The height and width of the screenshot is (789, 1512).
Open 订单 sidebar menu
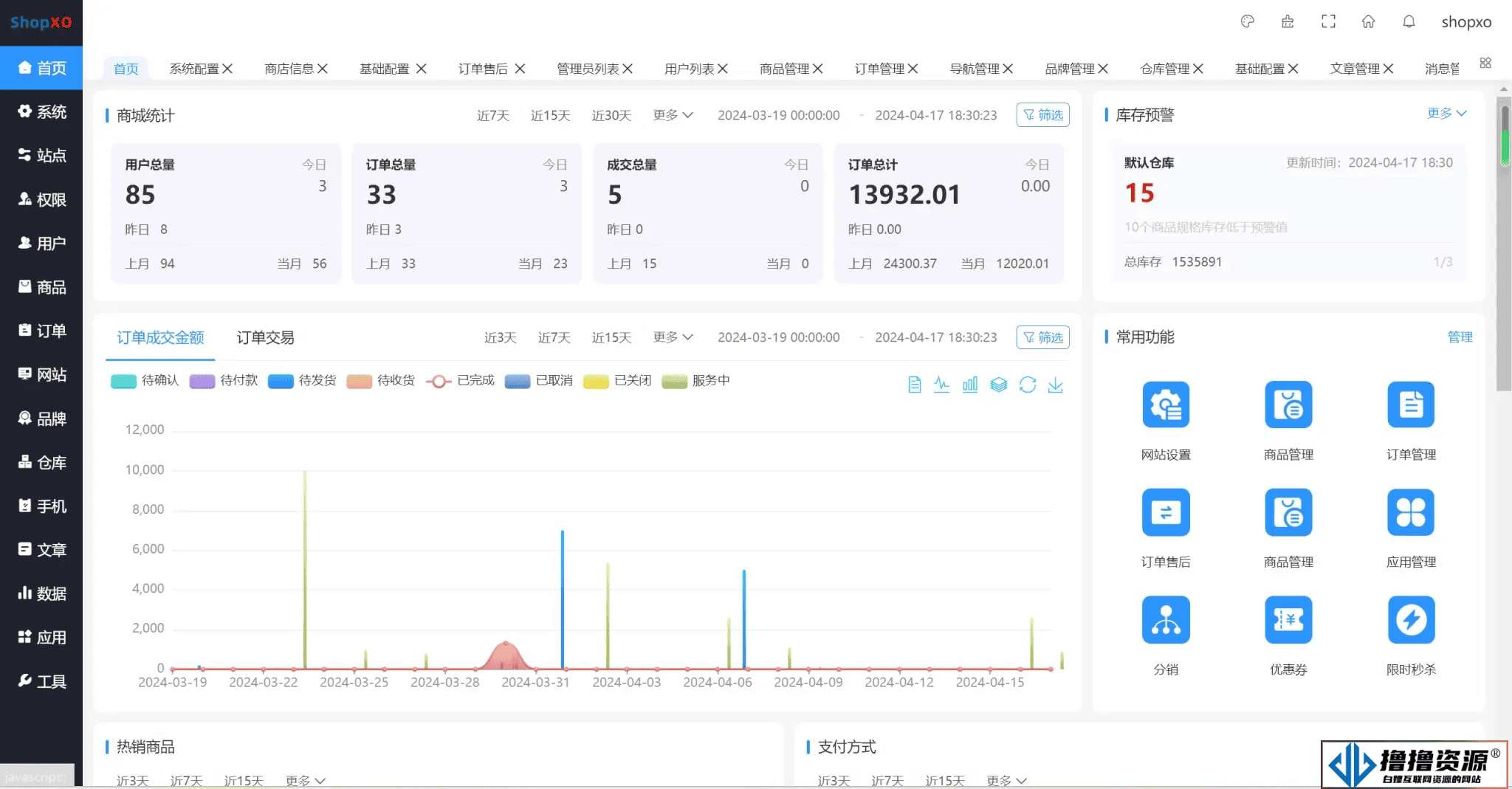coord(41,331)
